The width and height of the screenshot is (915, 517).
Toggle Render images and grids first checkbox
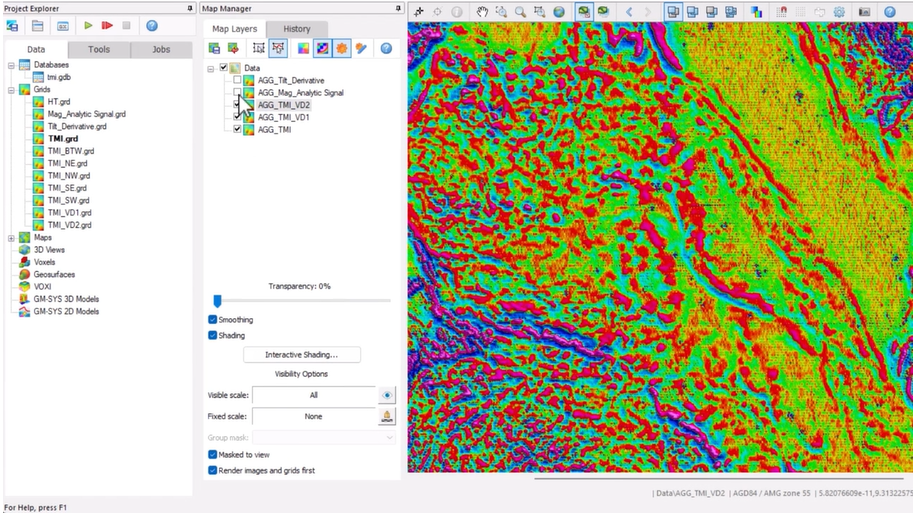(212, 470)
